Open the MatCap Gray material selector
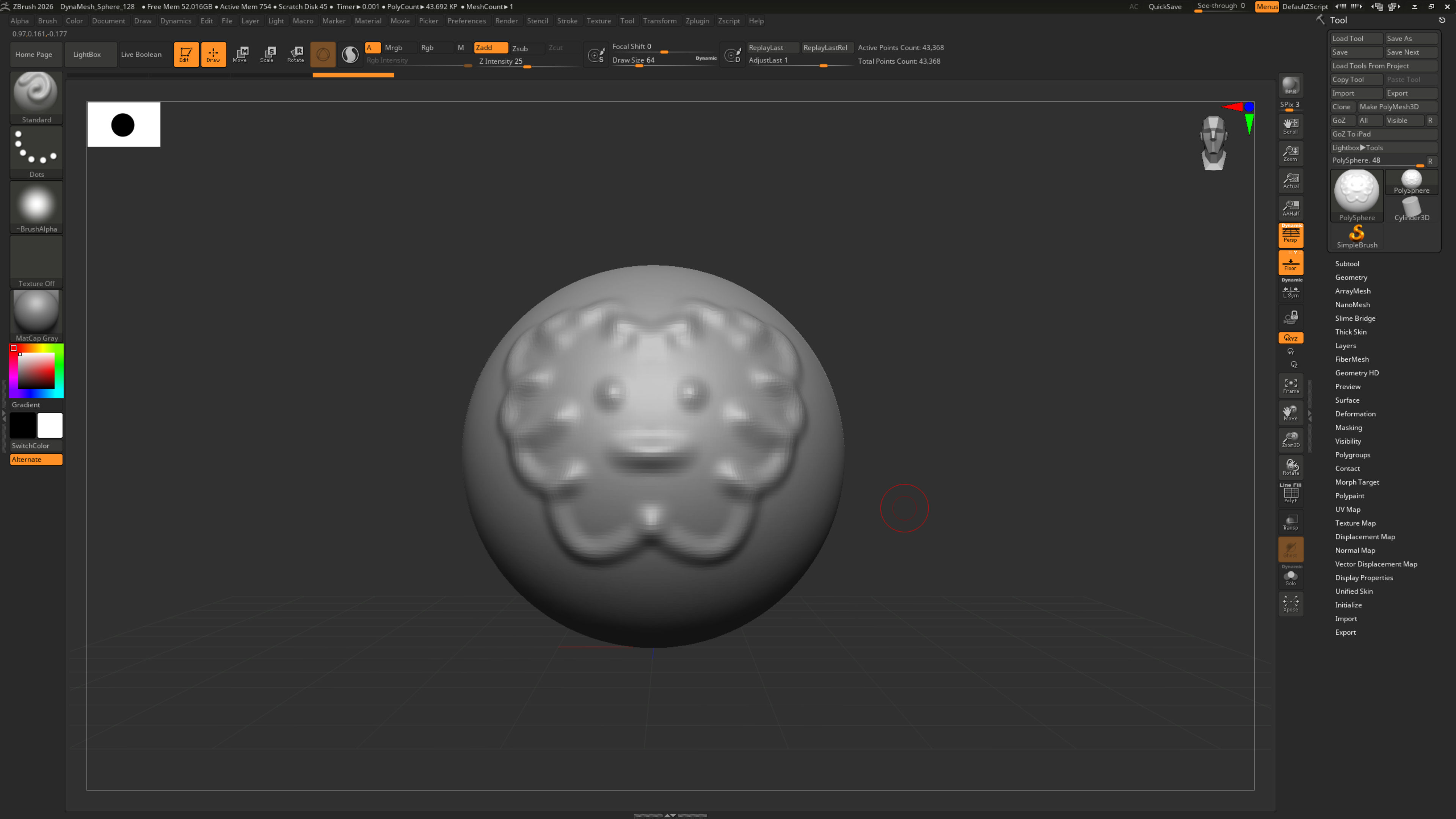This screenshot has height=819, width=1456. [x=36, y=312]
